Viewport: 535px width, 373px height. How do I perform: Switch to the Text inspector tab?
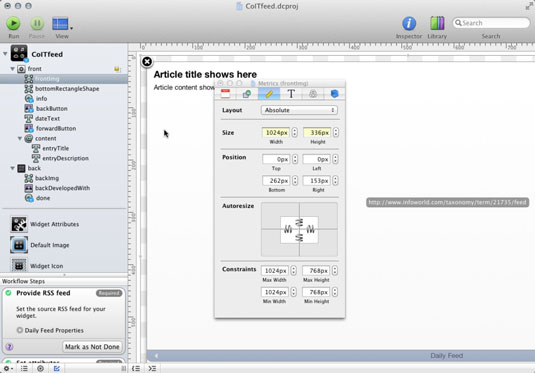pyautogui.click(x=291, y=94)
